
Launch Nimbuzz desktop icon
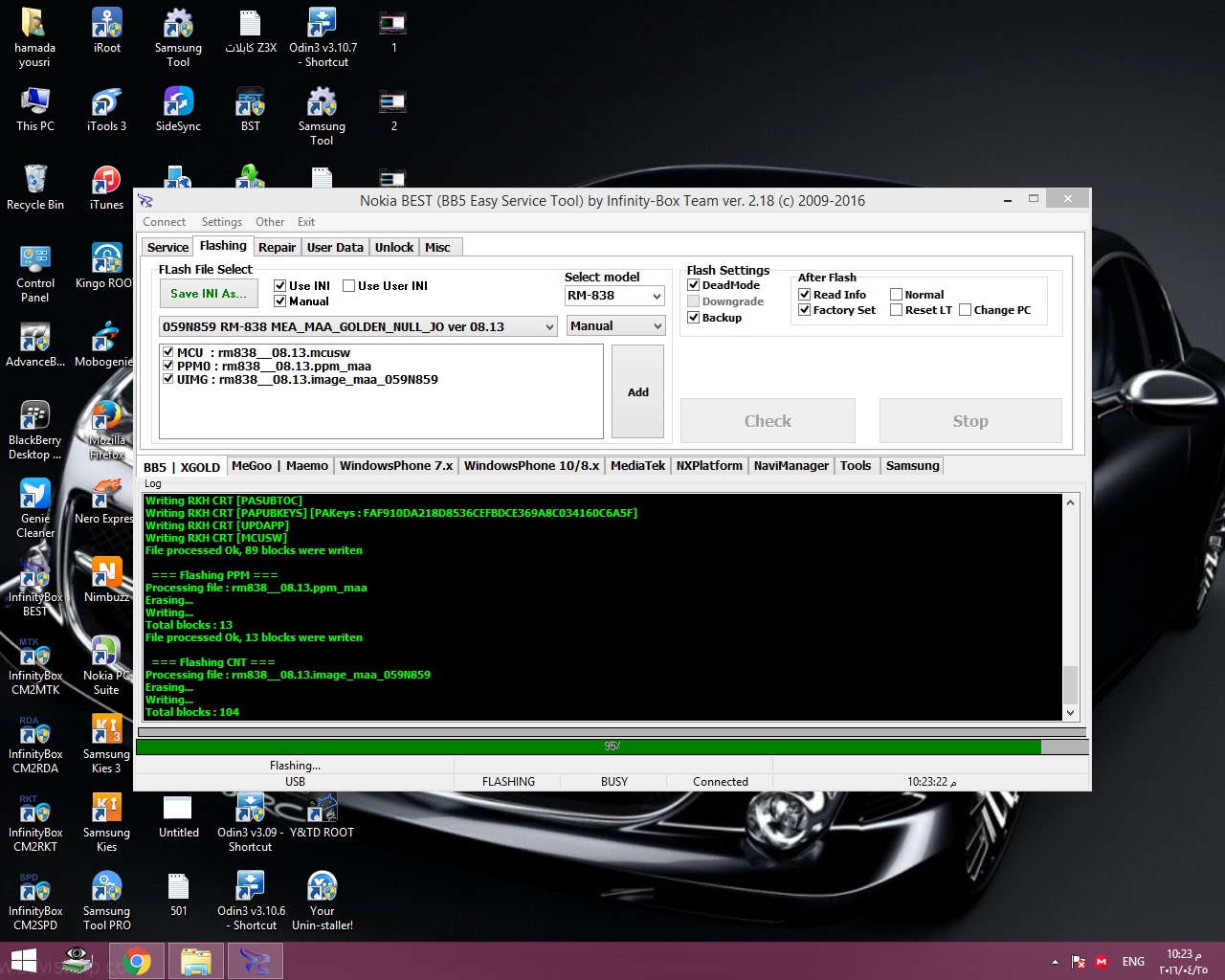point(106,580)
